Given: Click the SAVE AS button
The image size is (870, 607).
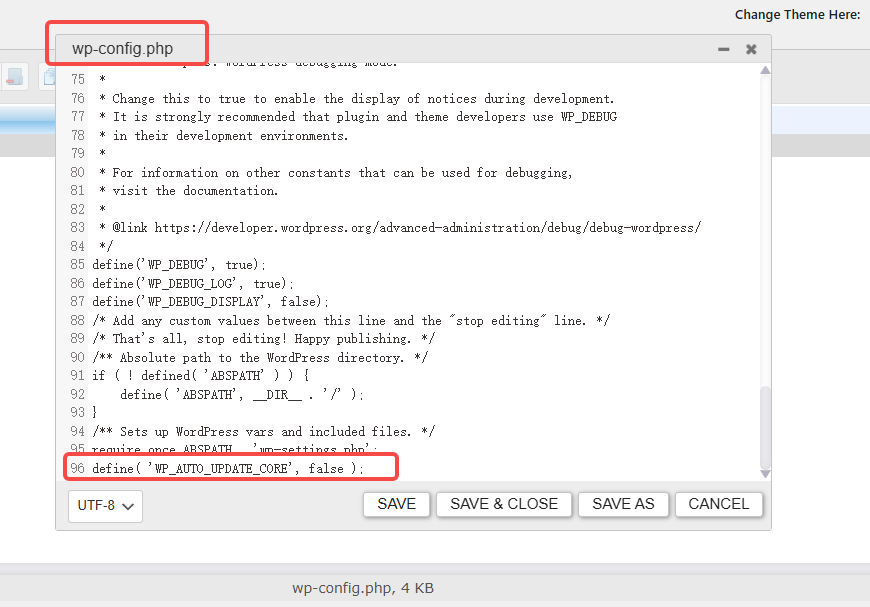Looking at the screenshot, I should (x=623, y=504).
